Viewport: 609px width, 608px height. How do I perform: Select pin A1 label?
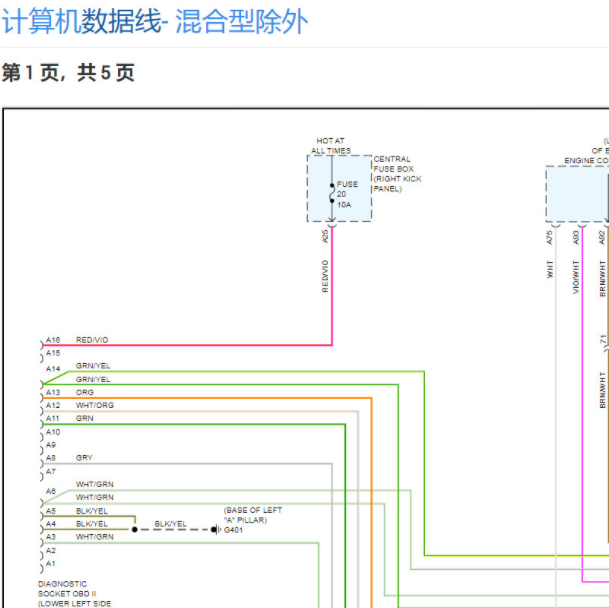[x=51, y=563]
